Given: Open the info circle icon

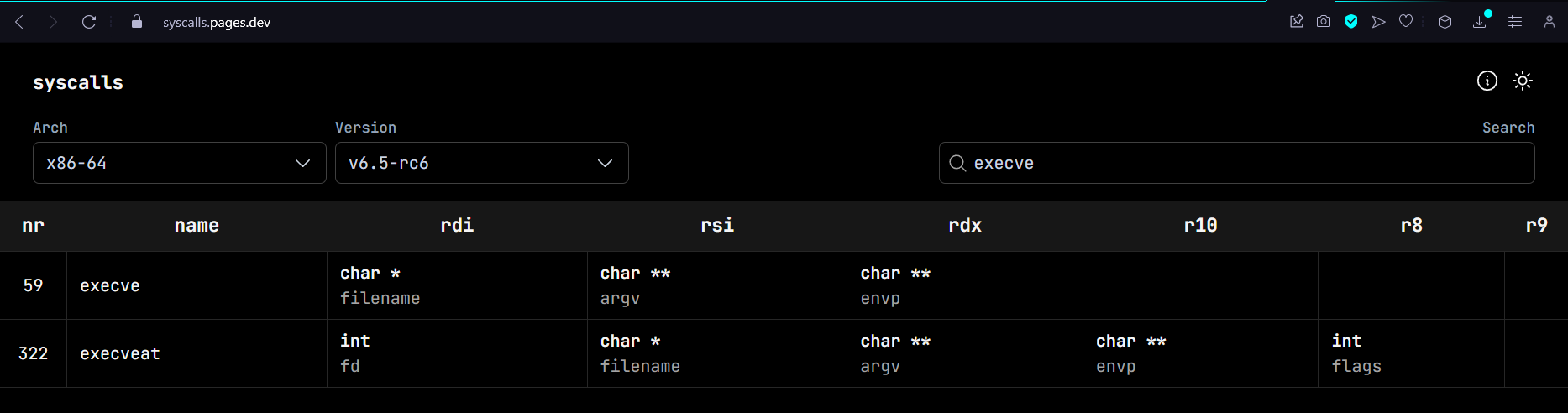Looking at the screenshot, I should [x=1487, y=81].
